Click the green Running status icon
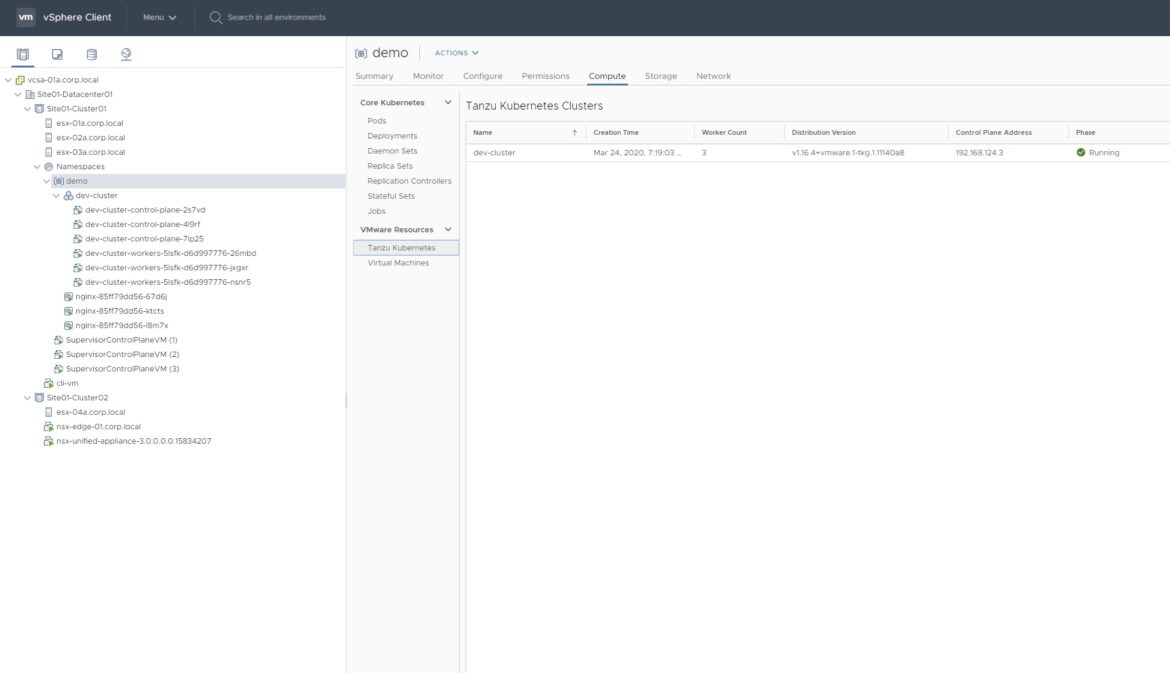 click(x=1080, y=152)
